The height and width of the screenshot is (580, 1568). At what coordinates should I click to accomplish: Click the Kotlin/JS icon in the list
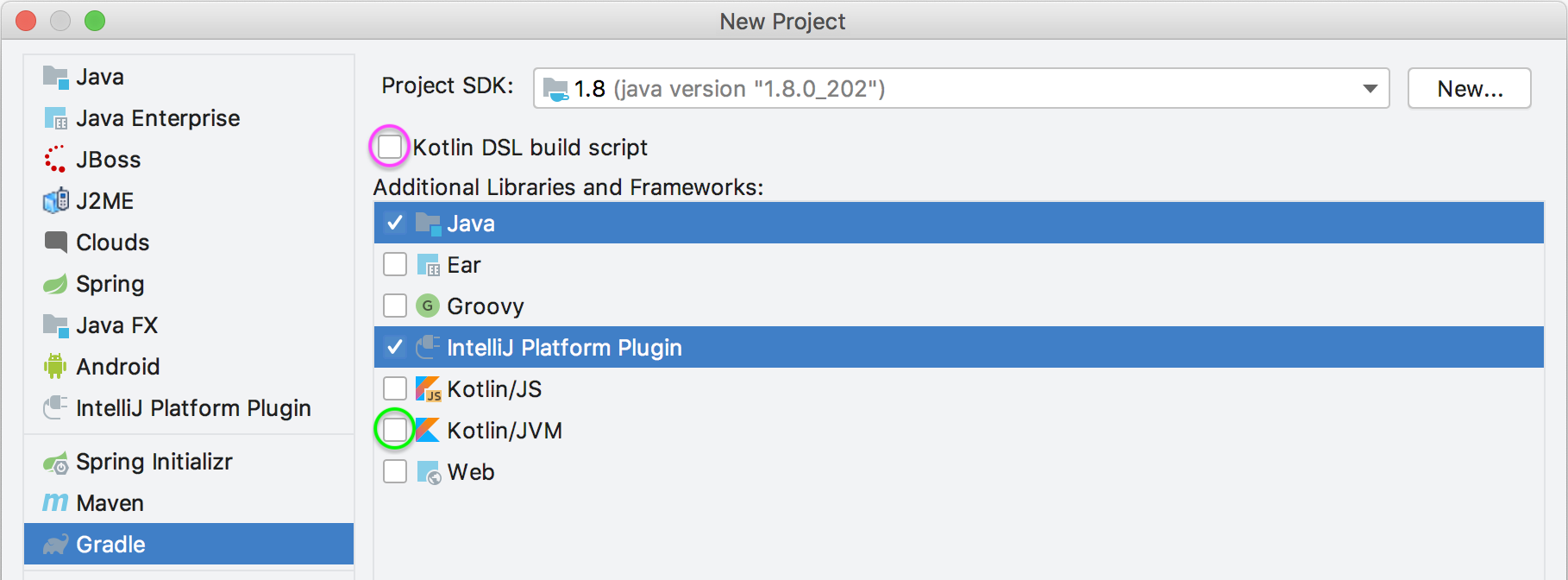click(429, 388)
